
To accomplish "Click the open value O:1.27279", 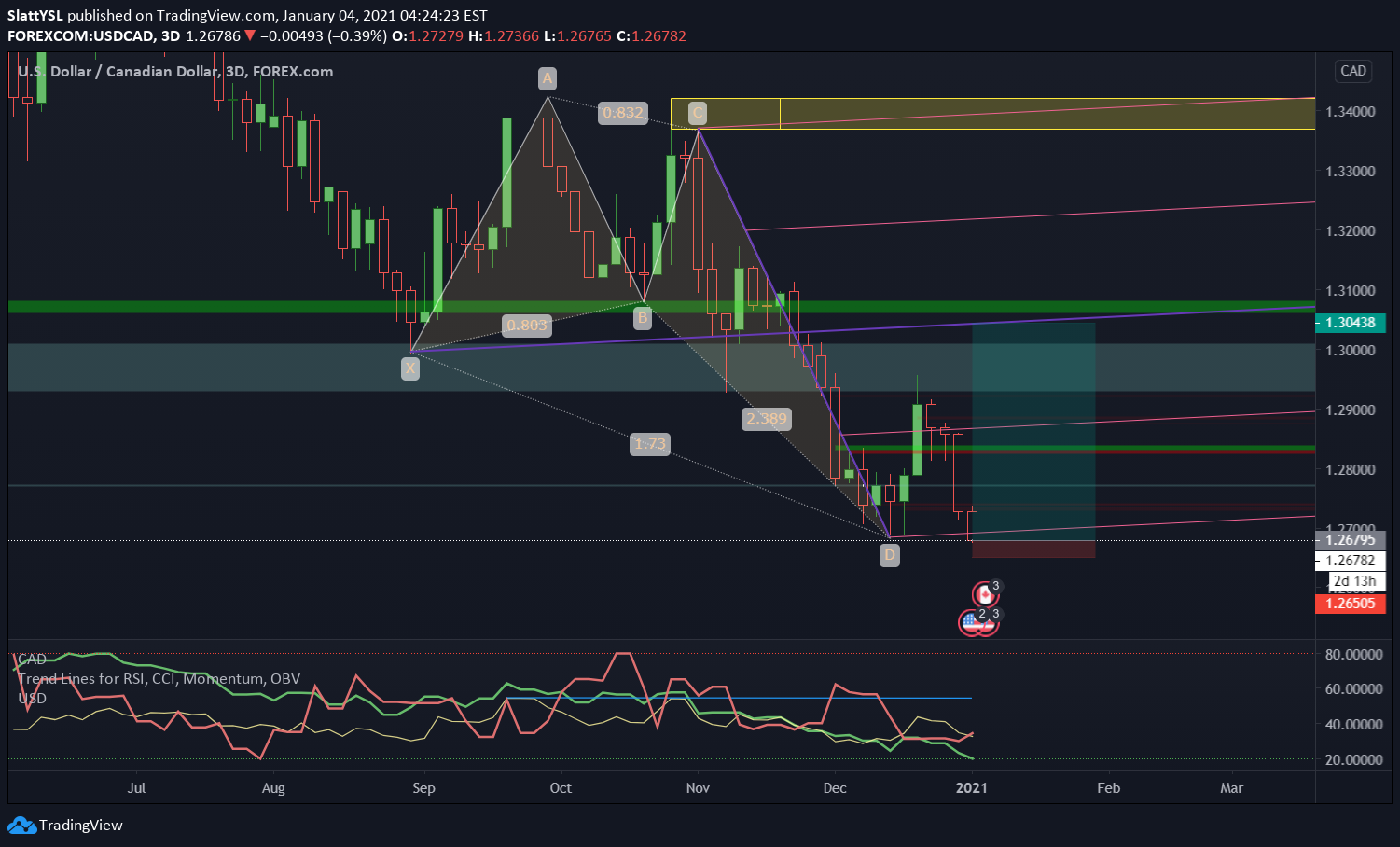I will (x=427, y=35).
